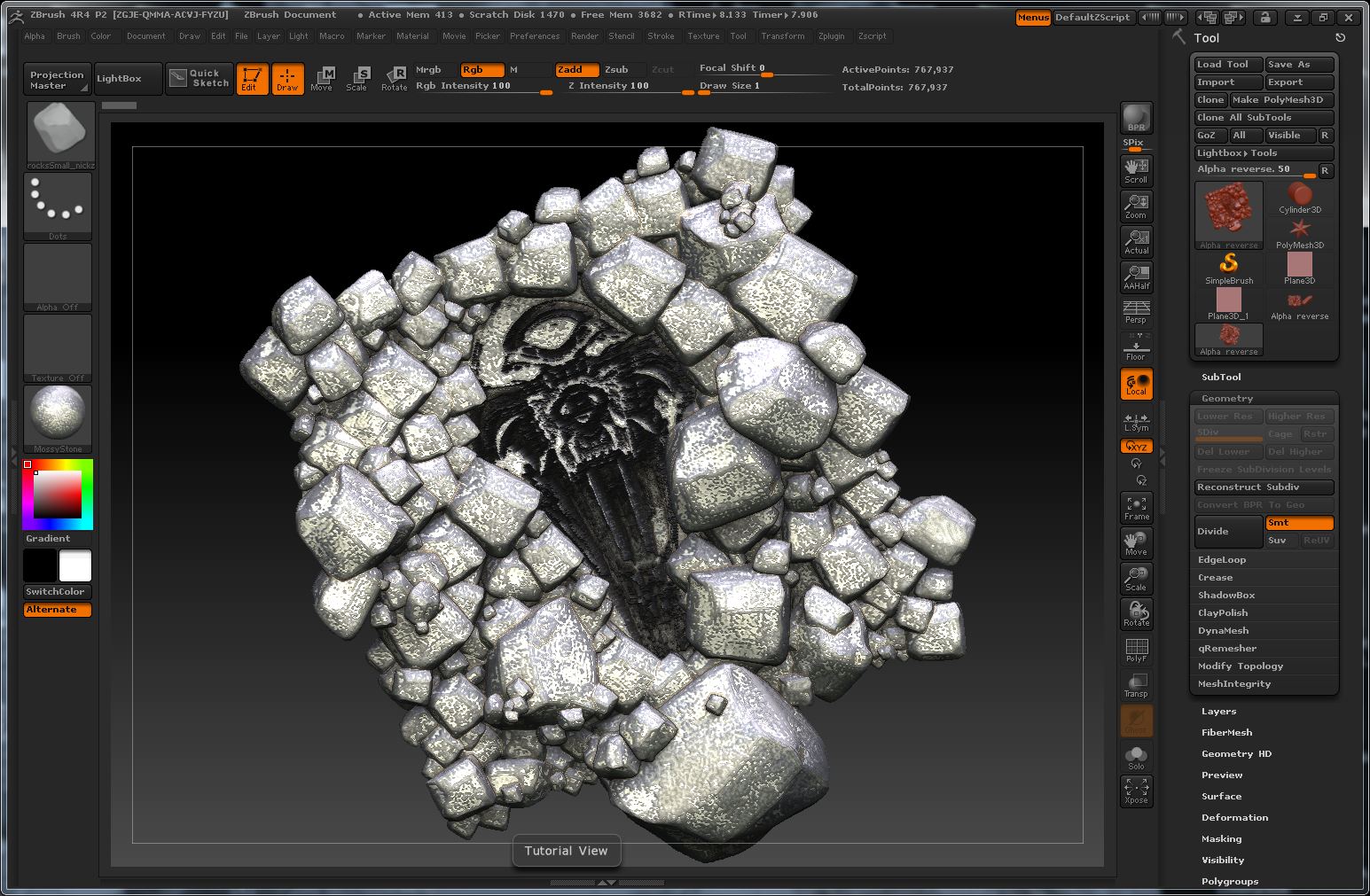The image size is (1370, 896).
Task: Click the Make PolyMesh3D button
Action: (x=1281, y=100)
